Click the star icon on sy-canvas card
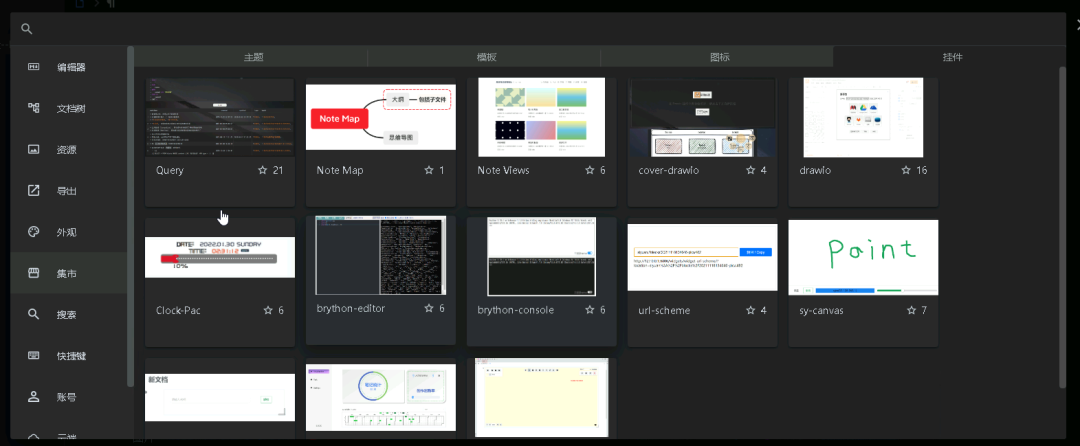Image resolution: width=1080 pixels, height=446 pixels. point(912,310)
